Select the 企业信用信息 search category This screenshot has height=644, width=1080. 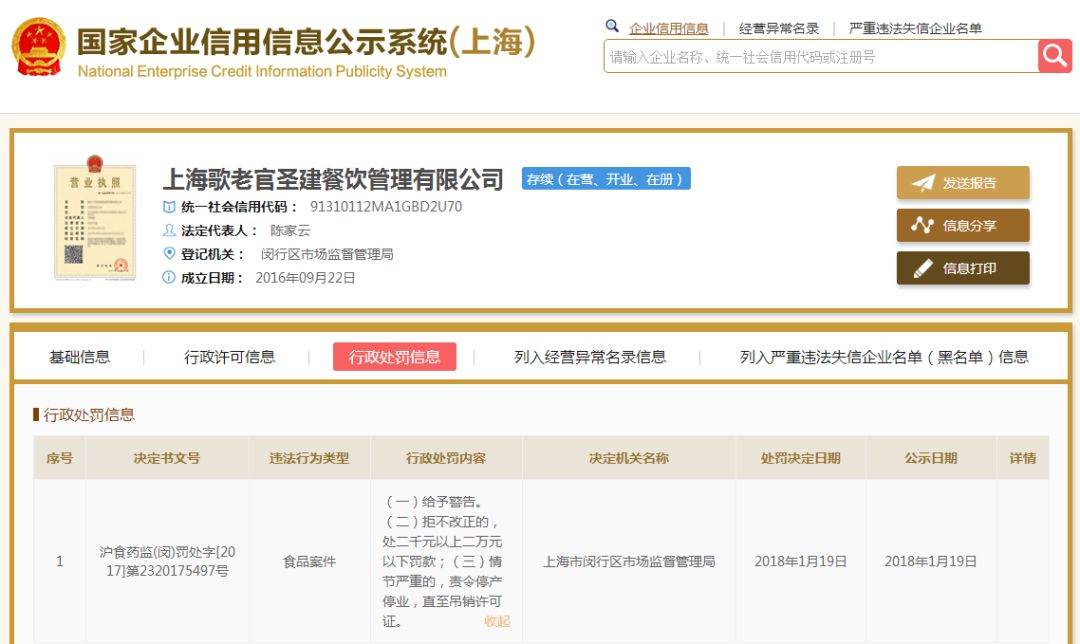668,28
